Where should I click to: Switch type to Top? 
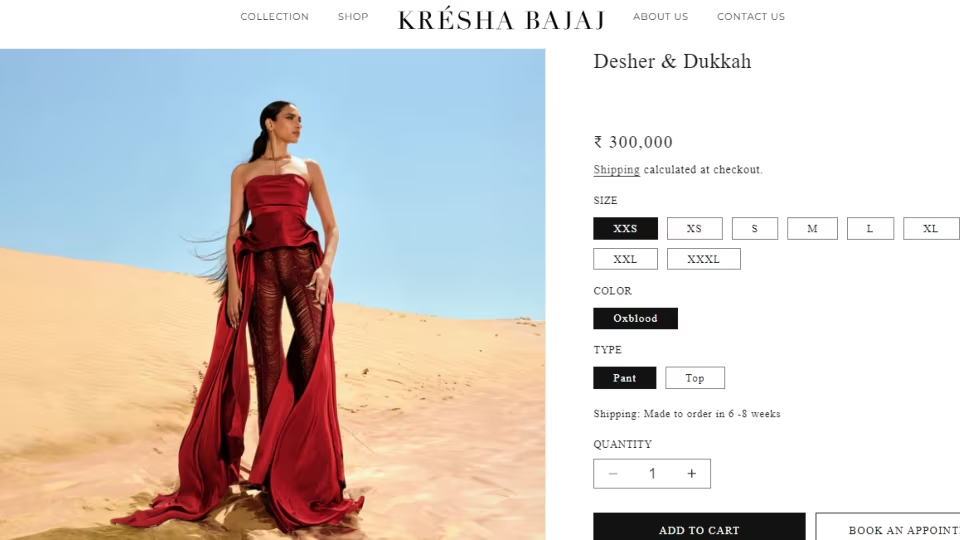695,378
